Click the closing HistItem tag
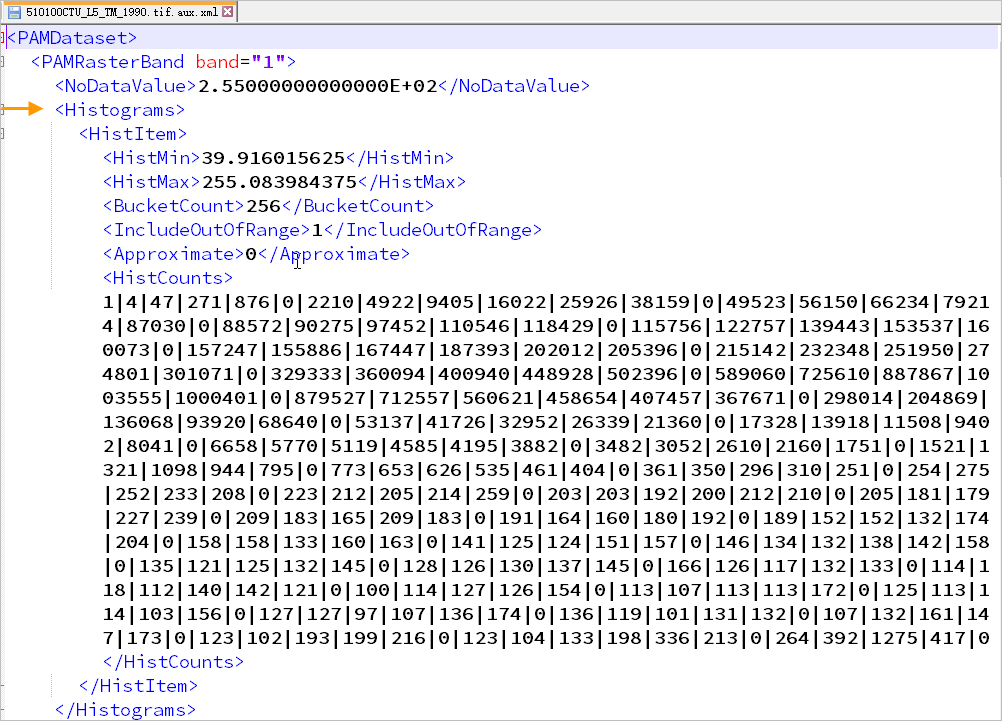This screenshot has height=721, width=1002. click(138, 686)
